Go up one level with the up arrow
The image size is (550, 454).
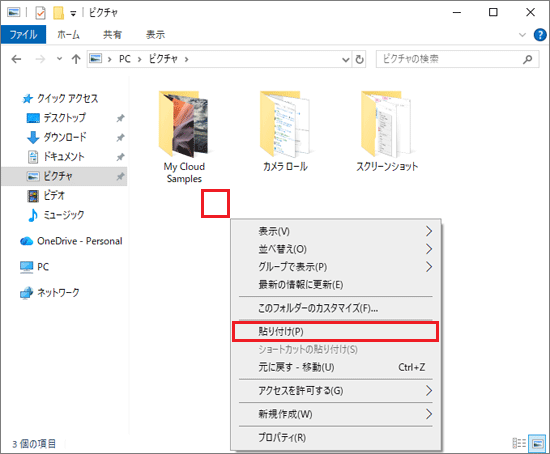[x=76, y=59]
